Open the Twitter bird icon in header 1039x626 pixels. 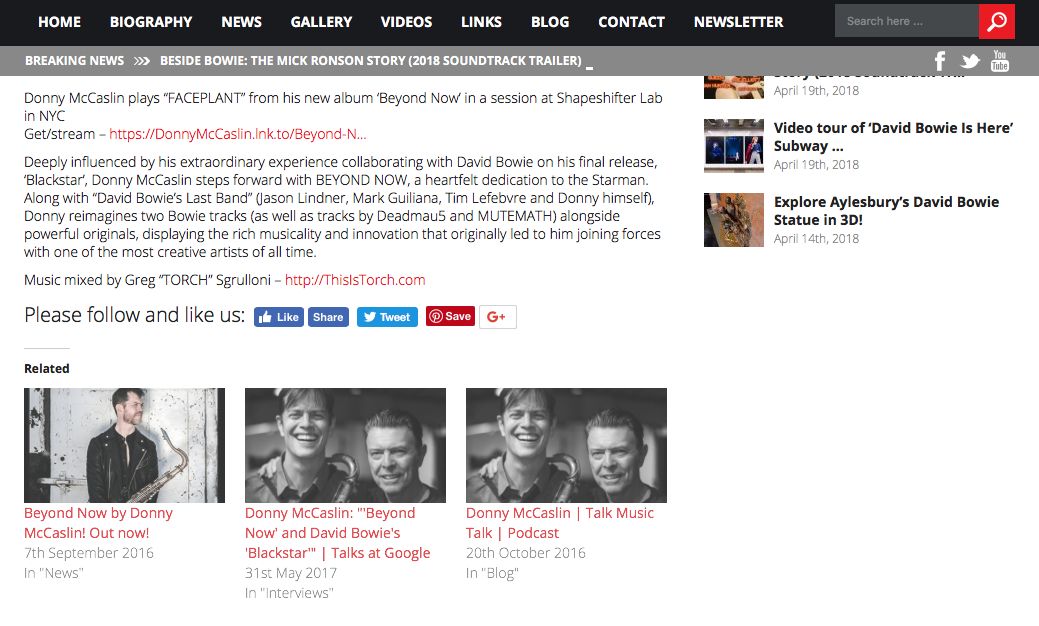click(x=969, y=61)
